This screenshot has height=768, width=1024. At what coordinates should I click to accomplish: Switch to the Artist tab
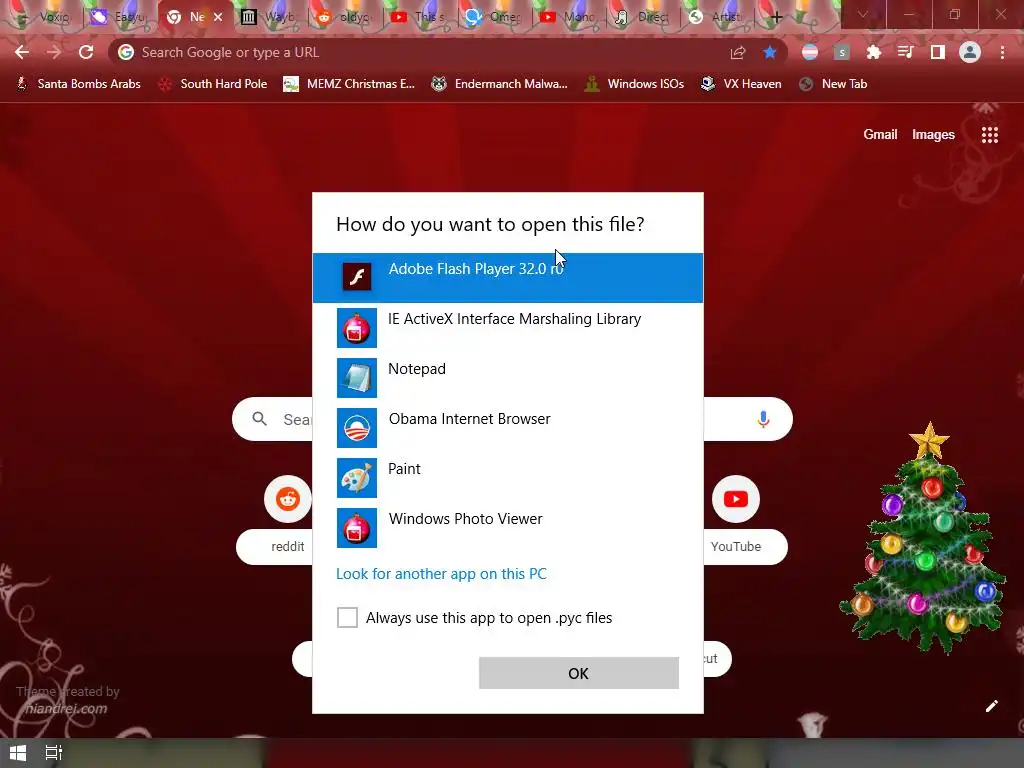click(x=718, y=17)
